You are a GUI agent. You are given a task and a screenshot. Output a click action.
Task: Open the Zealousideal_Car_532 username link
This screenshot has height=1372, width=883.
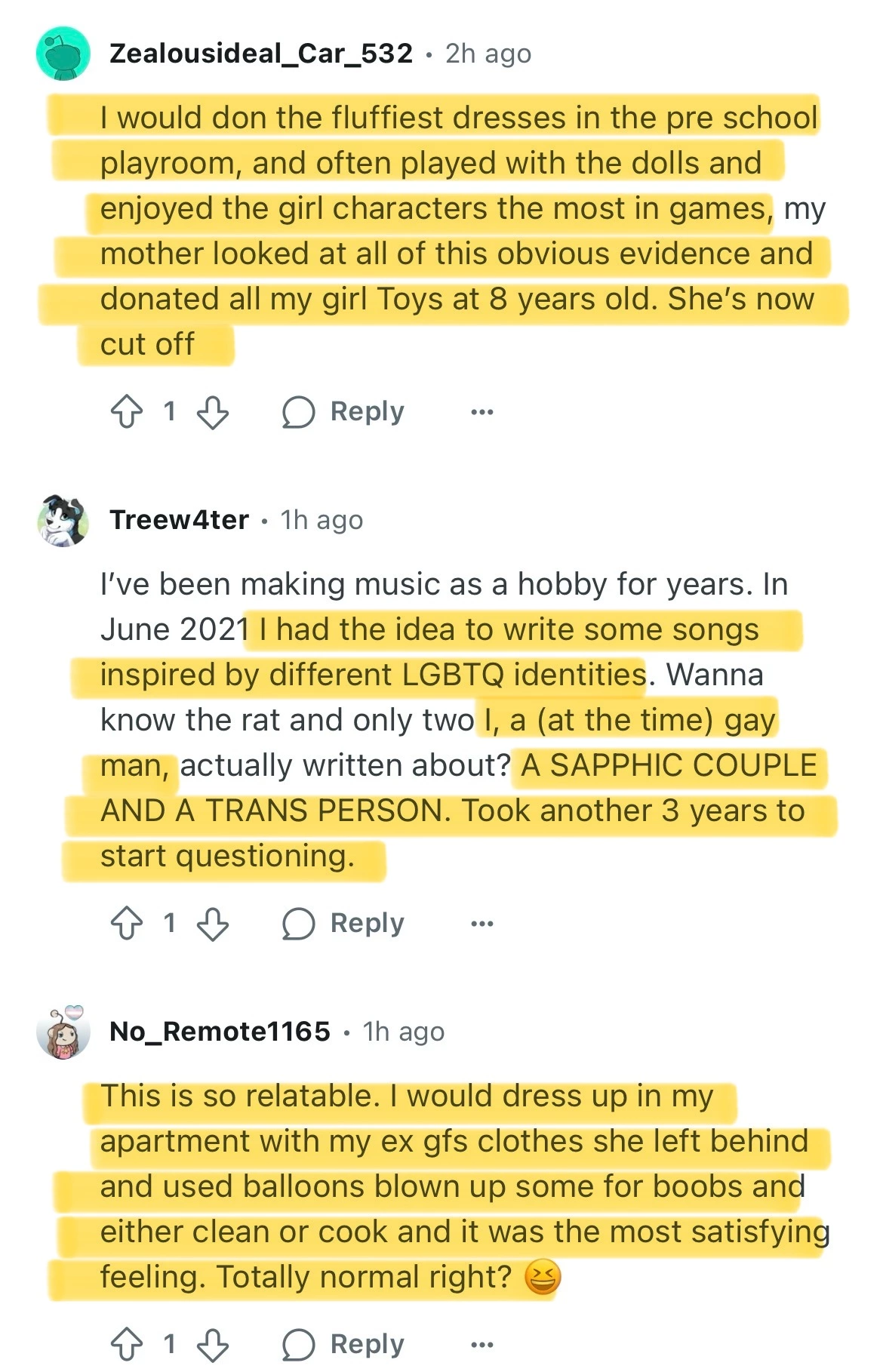pos(261,54)
